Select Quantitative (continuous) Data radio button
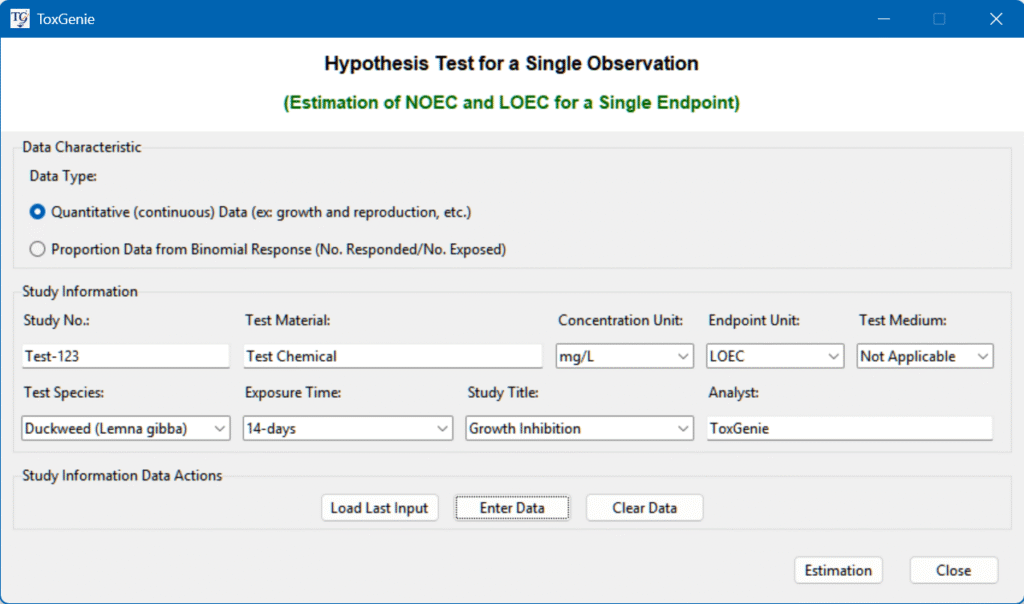 38,212
